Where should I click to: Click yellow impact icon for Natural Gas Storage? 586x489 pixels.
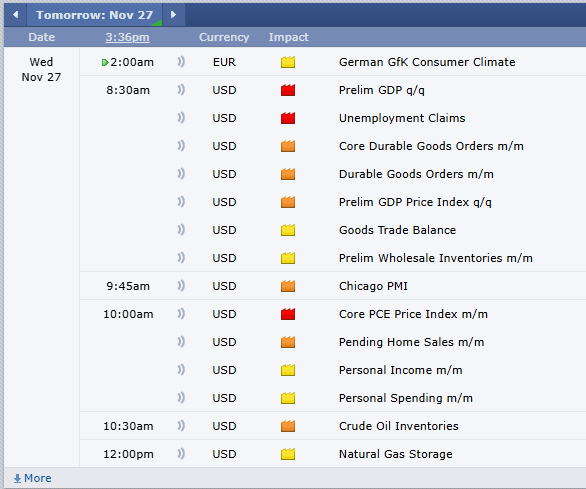point(288,454)
